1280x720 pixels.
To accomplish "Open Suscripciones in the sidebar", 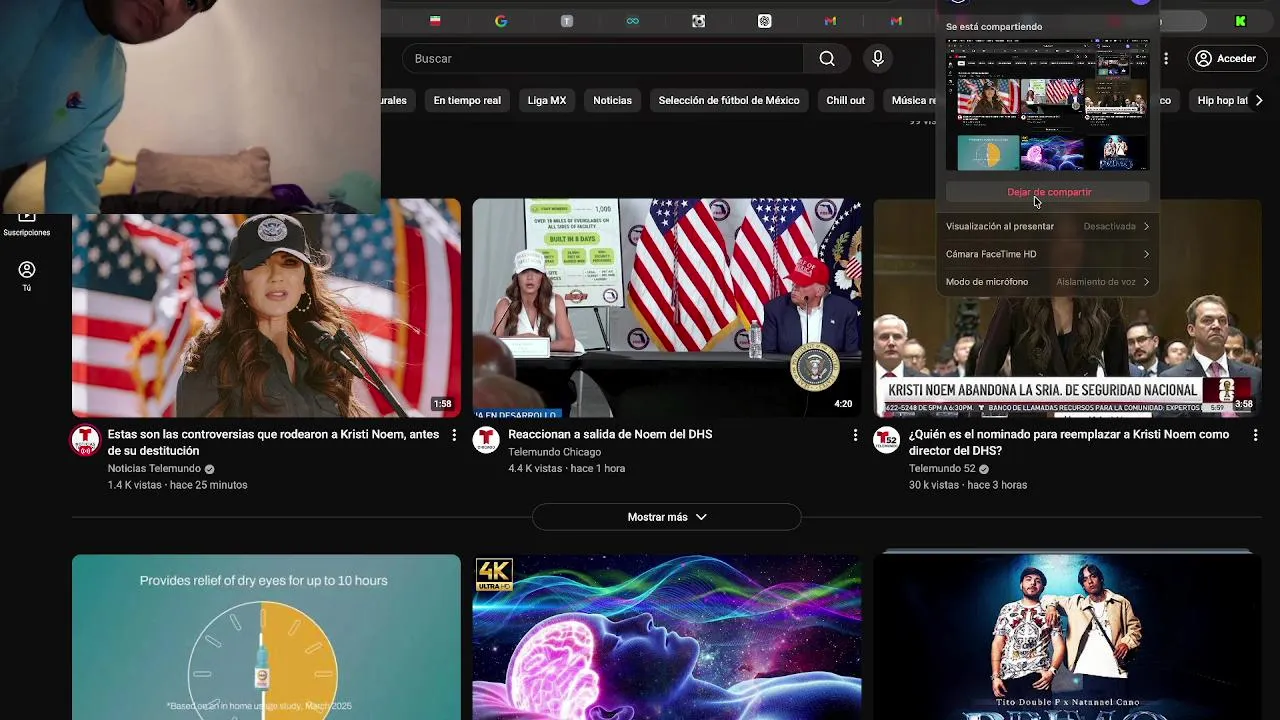I will [27, 224].
